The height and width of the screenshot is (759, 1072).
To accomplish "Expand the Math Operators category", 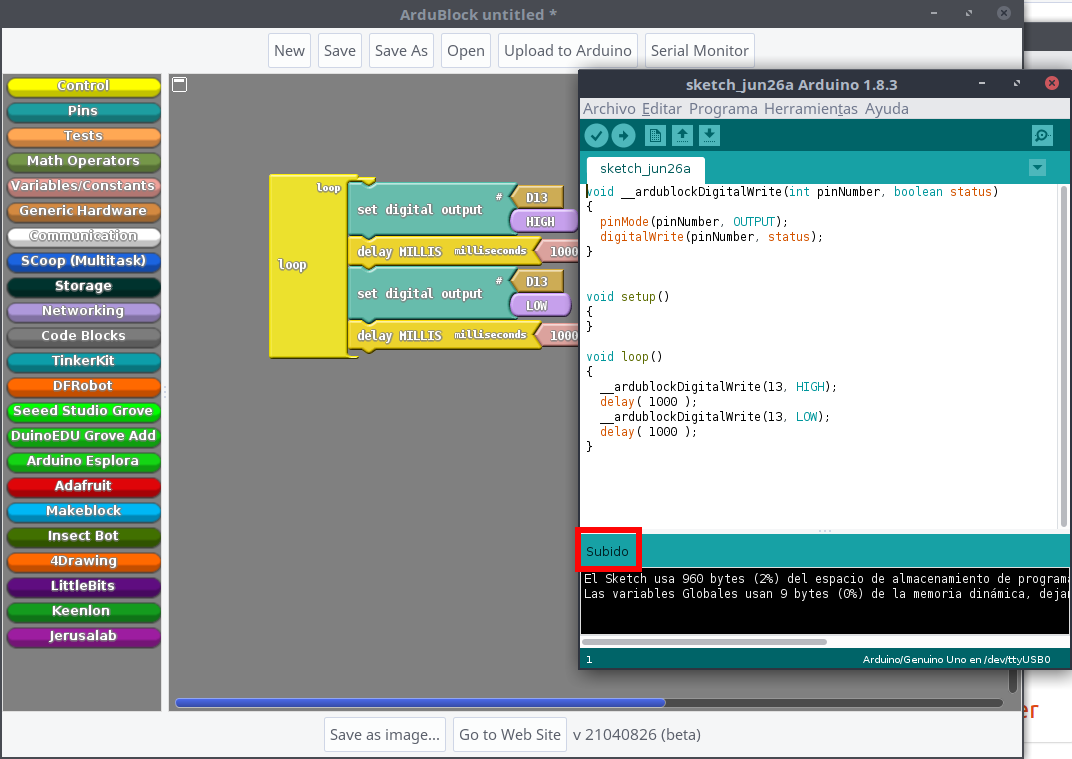I will (84, 161).
